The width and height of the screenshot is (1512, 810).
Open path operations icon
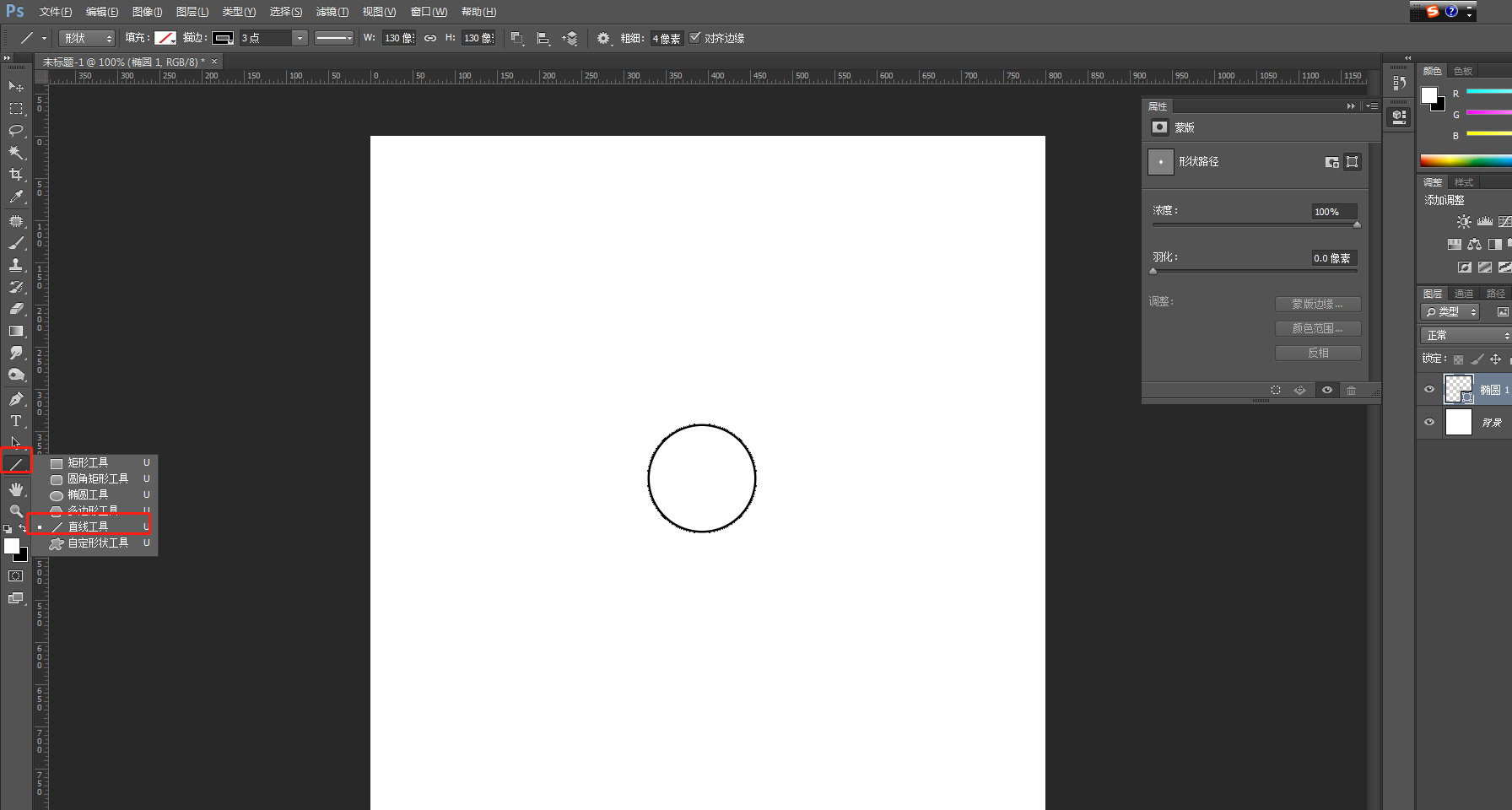click(517, 38)
